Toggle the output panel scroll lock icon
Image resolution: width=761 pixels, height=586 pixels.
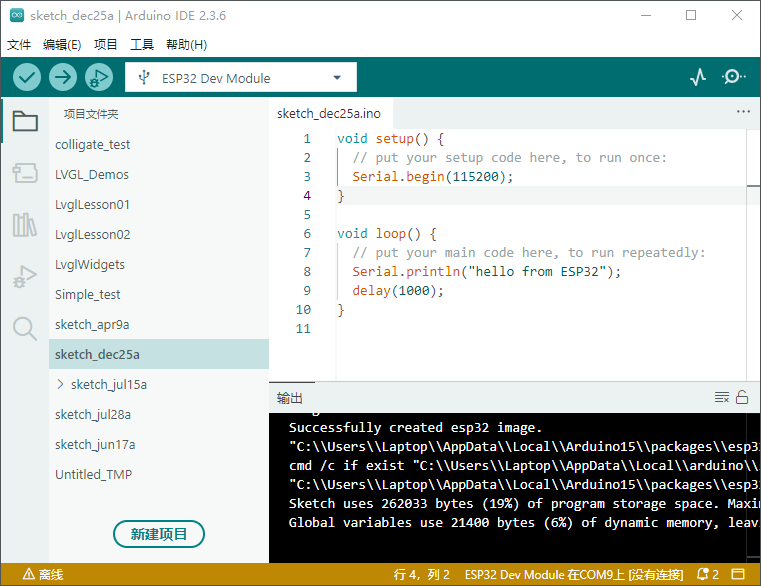[742, 398]
